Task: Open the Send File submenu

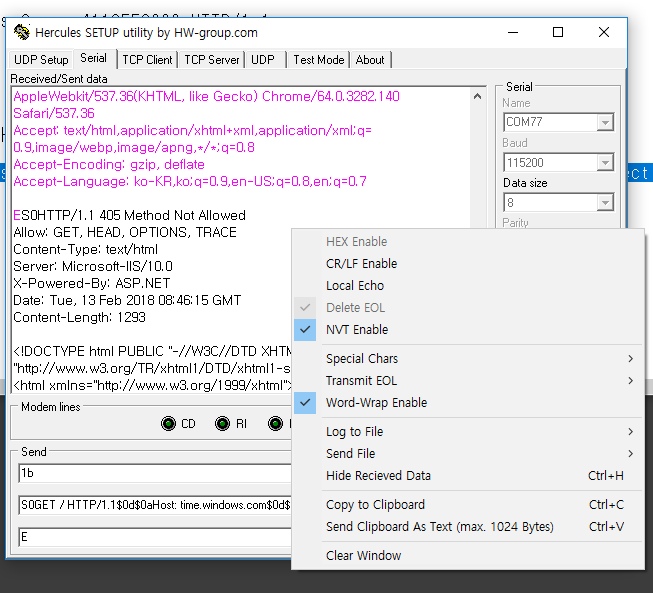Action: (468, 453)
